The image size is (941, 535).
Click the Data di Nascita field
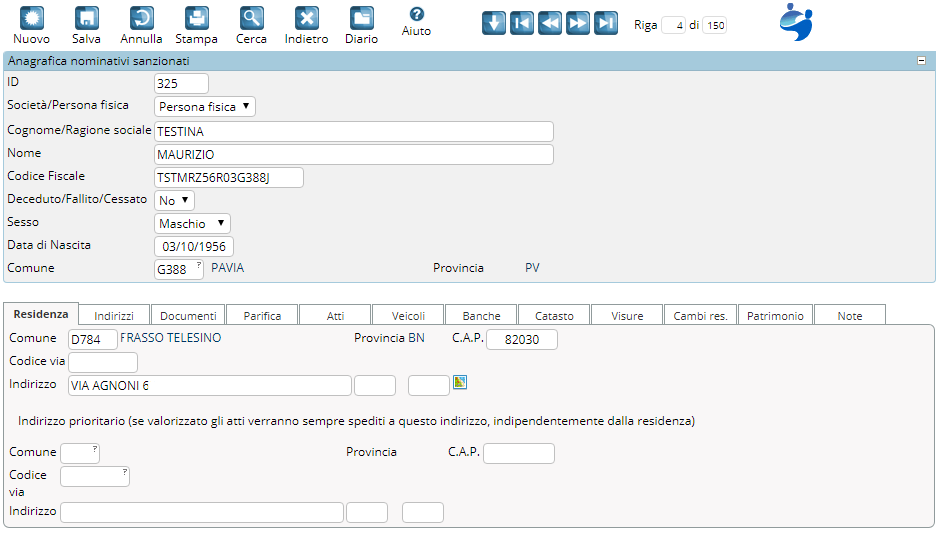point(194,247)
